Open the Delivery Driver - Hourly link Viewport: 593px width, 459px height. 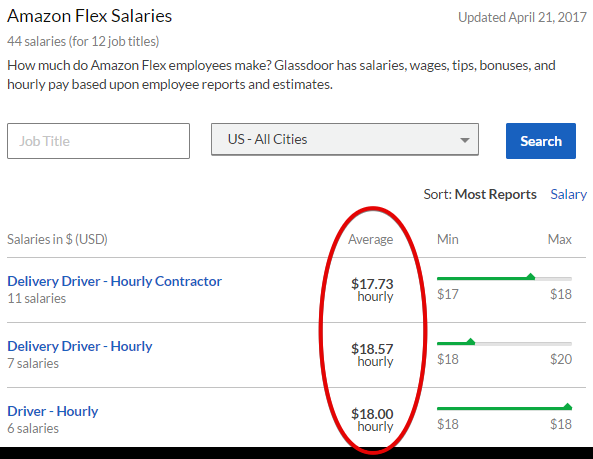pyautogui.click(x=80, y=346)
